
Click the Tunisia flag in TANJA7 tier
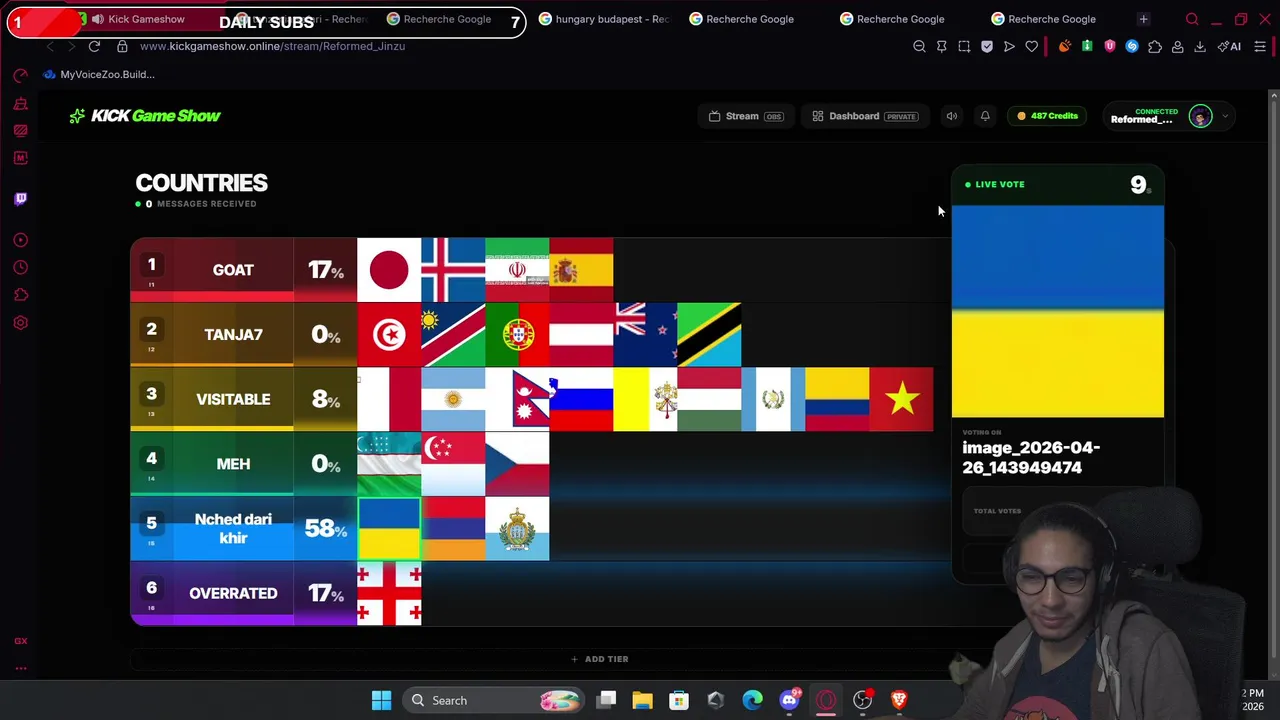(x=389, y=334)
